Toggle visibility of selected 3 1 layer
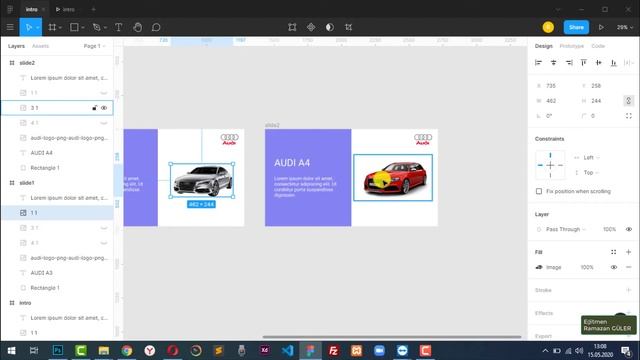Image resolution: width=640 pixels, height=360 pixels. (x=104, y=108)
